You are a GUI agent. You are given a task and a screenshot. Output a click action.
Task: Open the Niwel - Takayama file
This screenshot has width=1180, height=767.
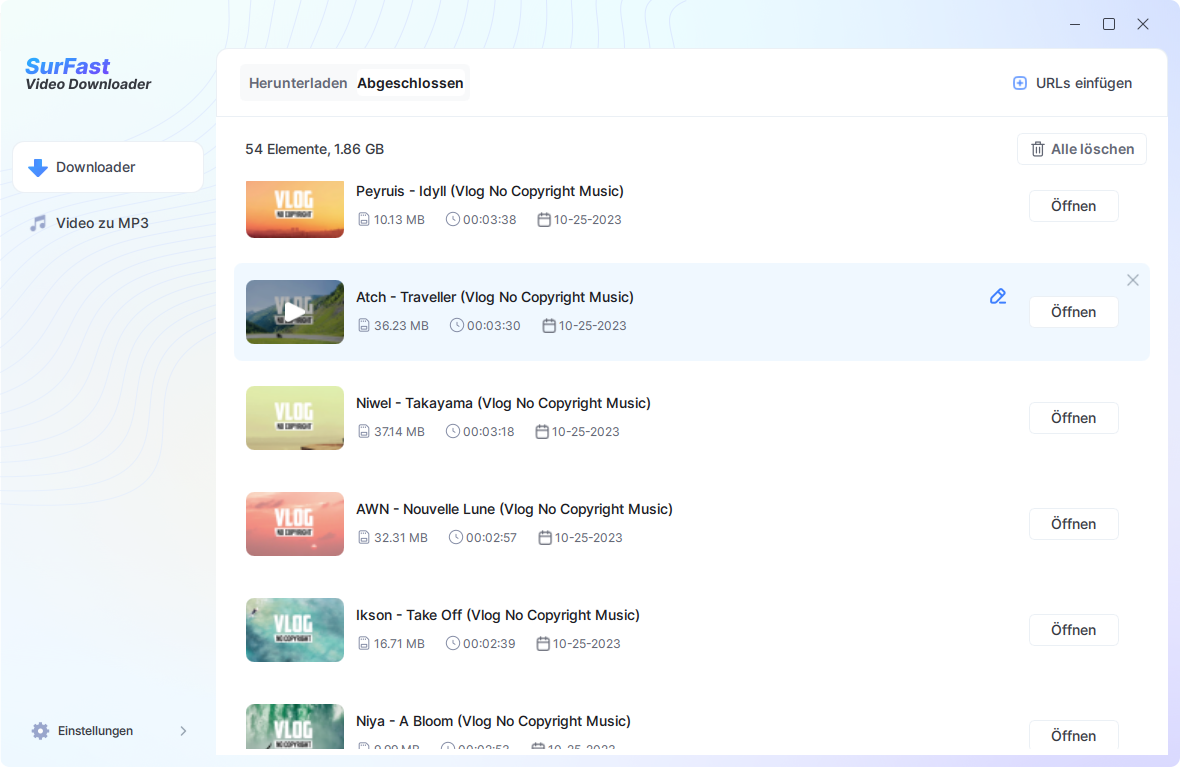(1073, 418)
